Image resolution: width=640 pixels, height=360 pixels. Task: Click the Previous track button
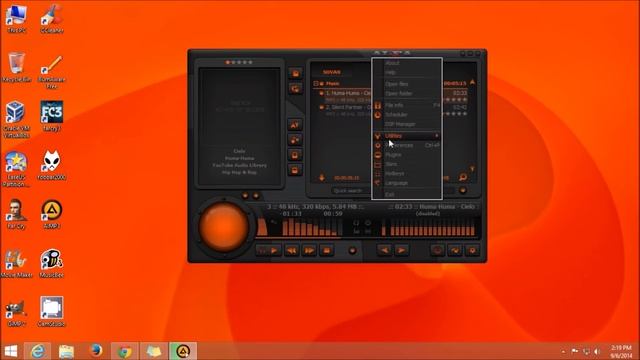point(291,250)
